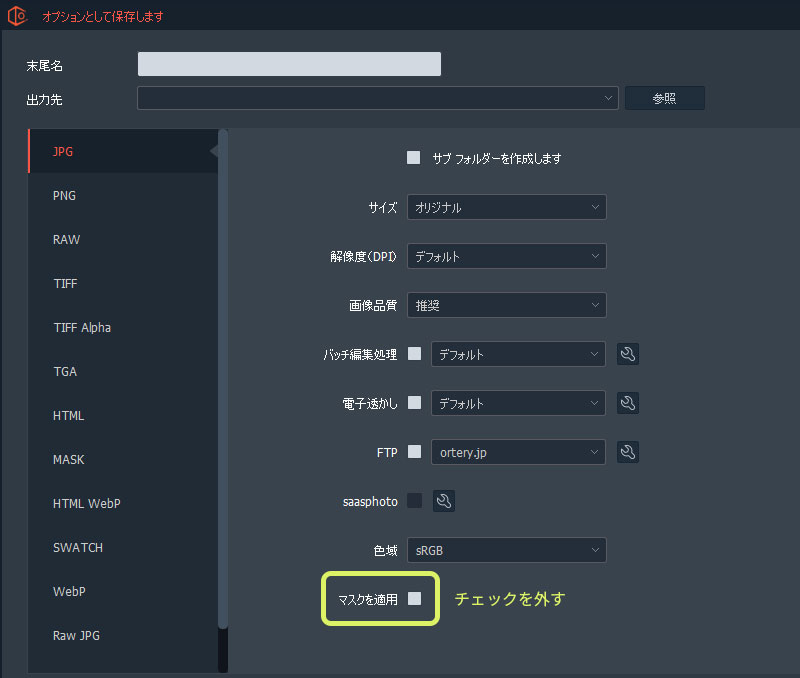Open the 解像度(DPI) dropdown
Viewport: 800px width, 678px height.
tap(506, 256)
